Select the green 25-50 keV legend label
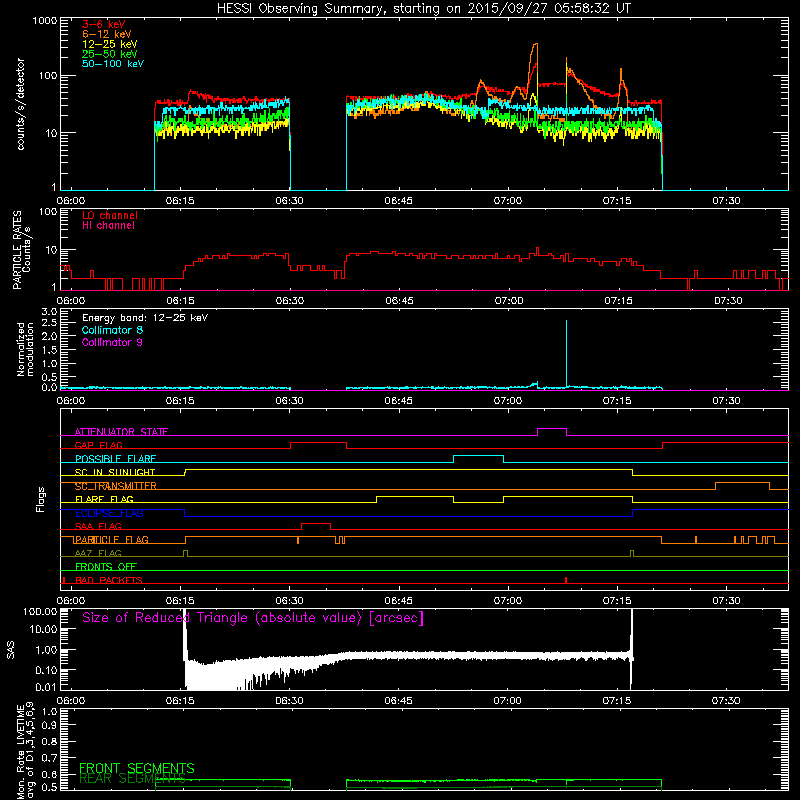This screenshot has width=800, height=800. coord(109,54)
